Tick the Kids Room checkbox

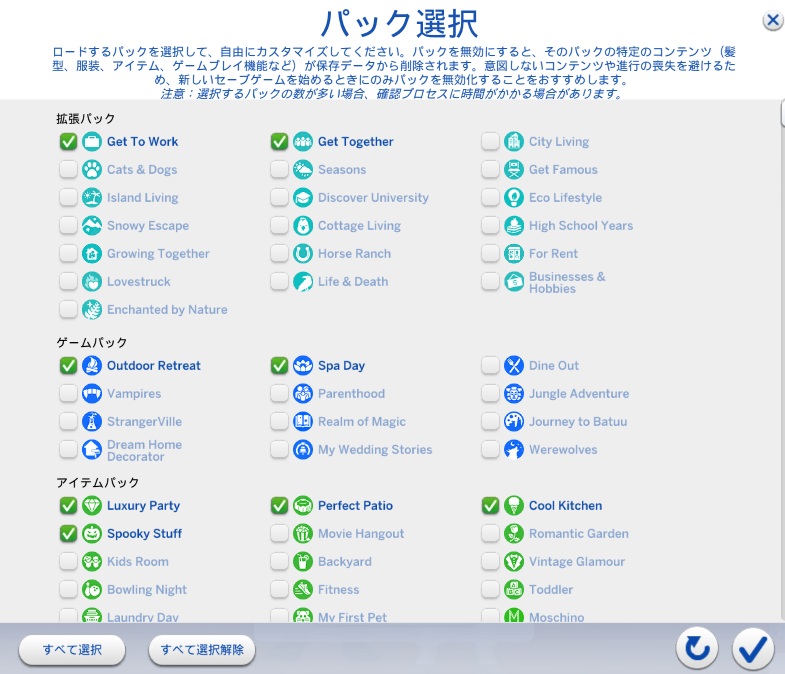coord(68,562)
